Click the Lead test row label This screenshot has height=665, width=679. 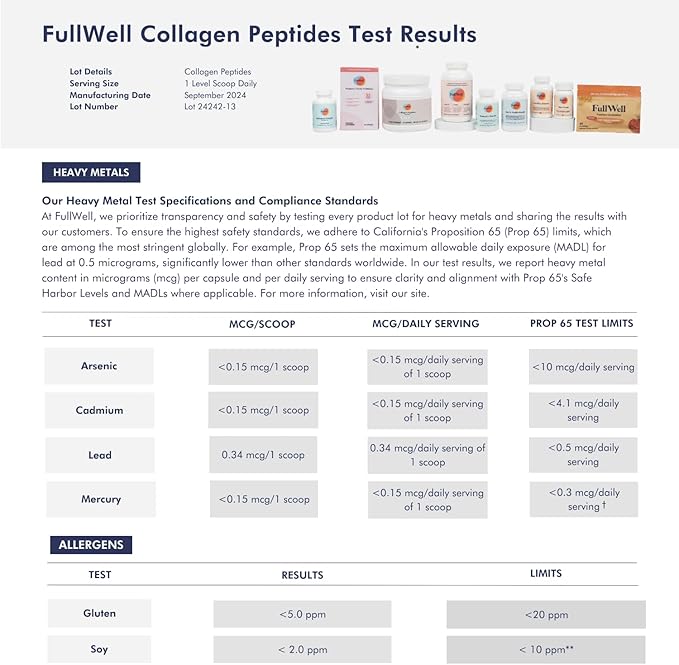99,455
